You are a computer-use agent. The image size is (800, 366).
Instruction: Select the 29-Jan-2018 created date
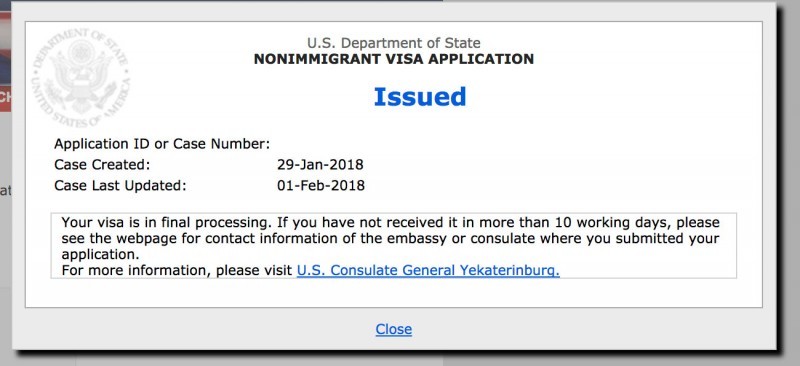click(x=320, y=165)
